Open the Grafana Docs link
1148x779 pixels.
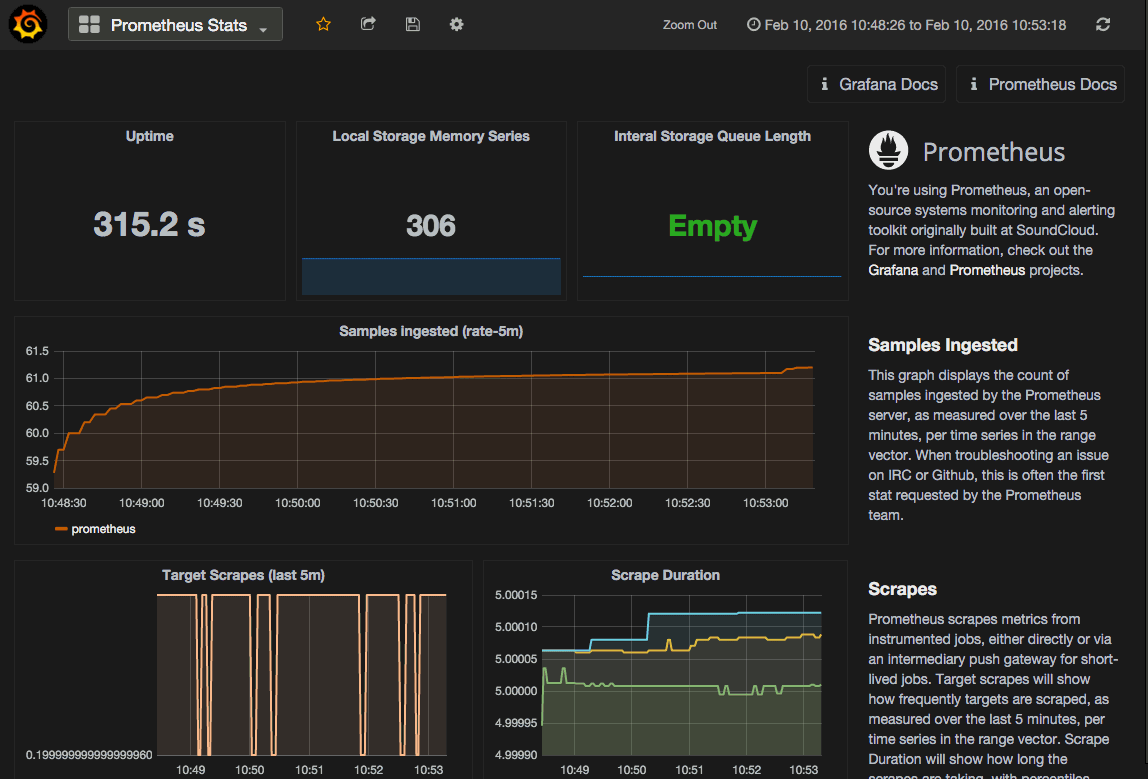[x=876, y=84]
